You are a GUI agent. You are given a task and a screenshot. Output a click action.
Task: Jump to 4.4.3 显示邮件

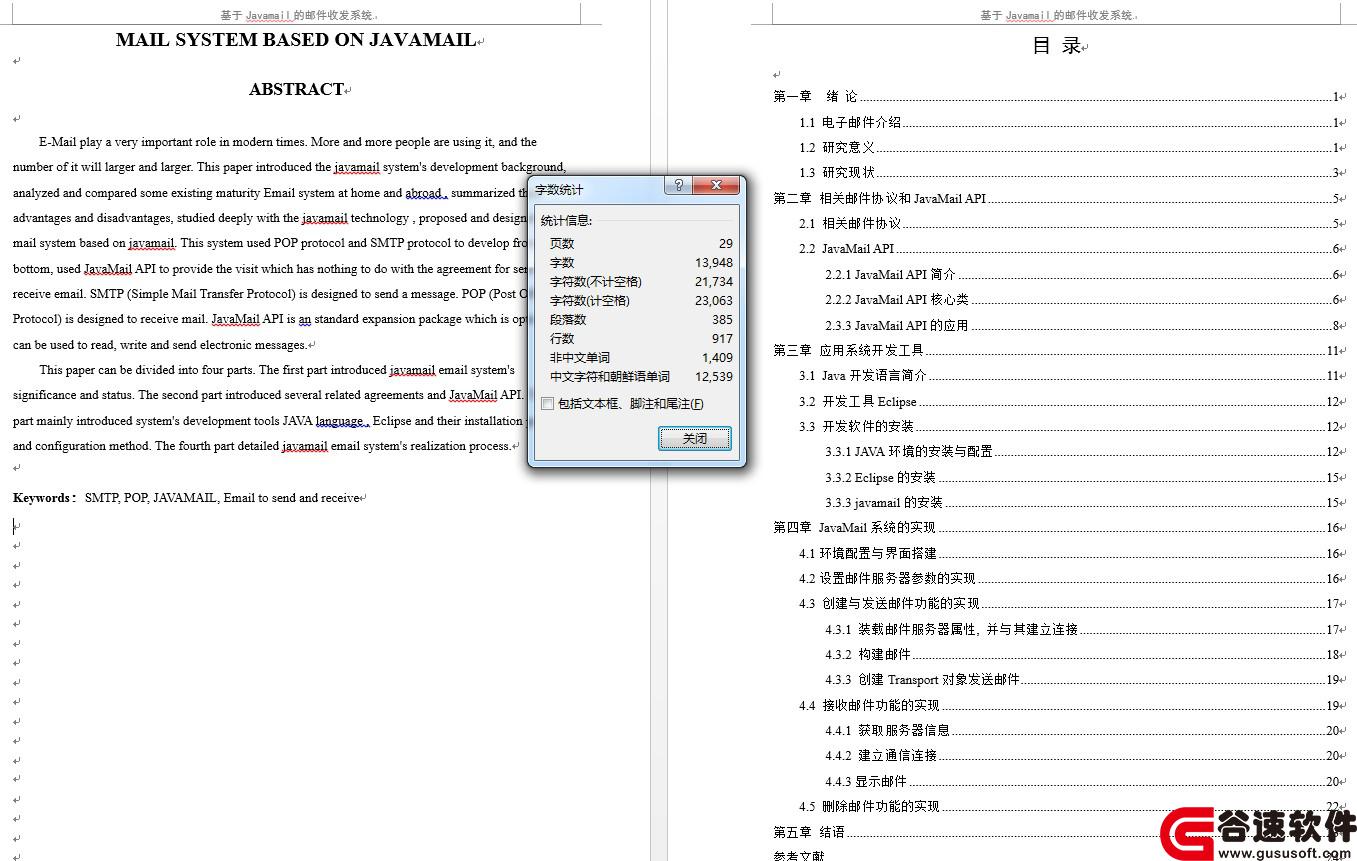[x=1082, y=781]
